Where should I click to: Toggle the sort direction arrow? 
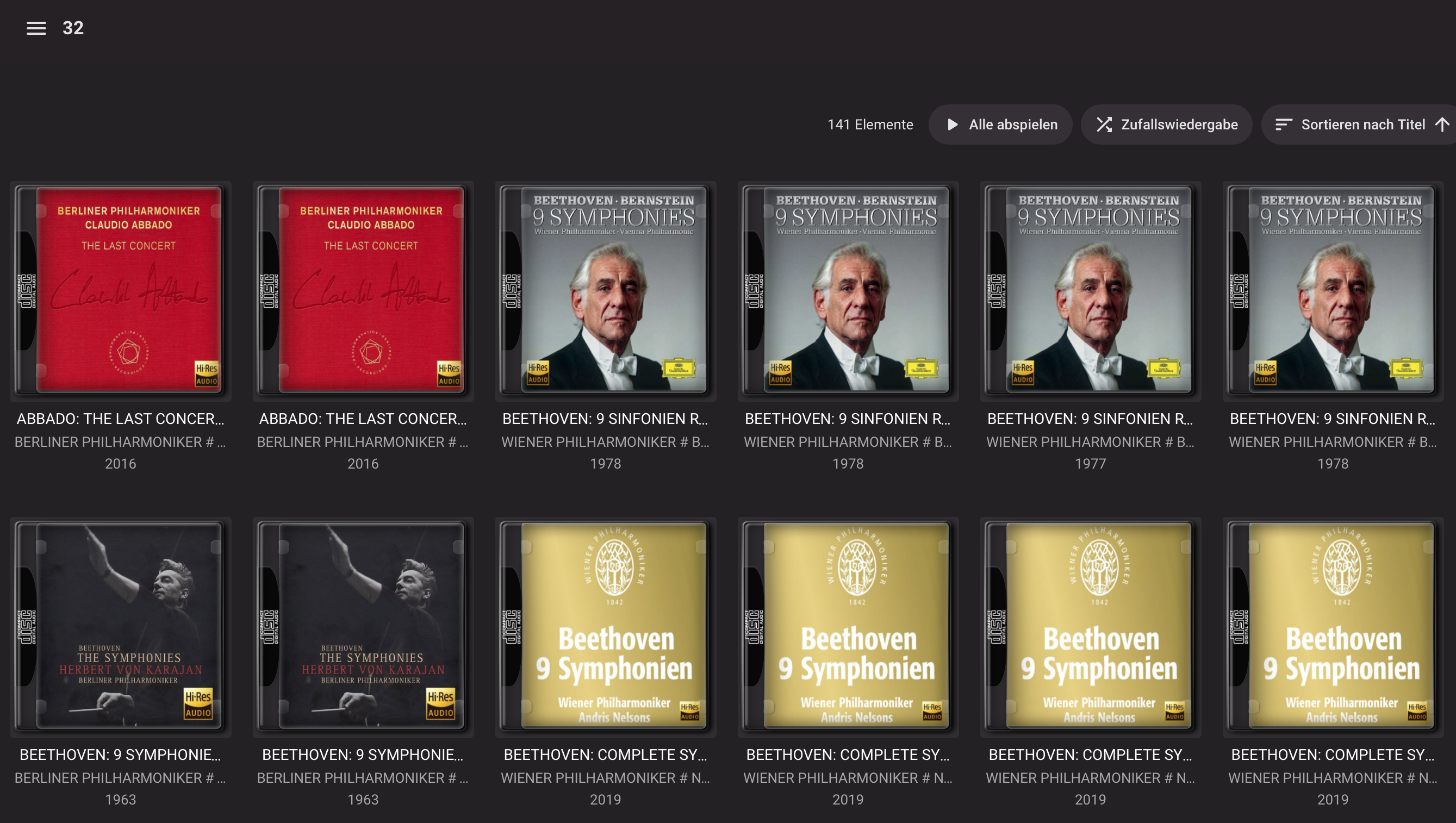1442,124
